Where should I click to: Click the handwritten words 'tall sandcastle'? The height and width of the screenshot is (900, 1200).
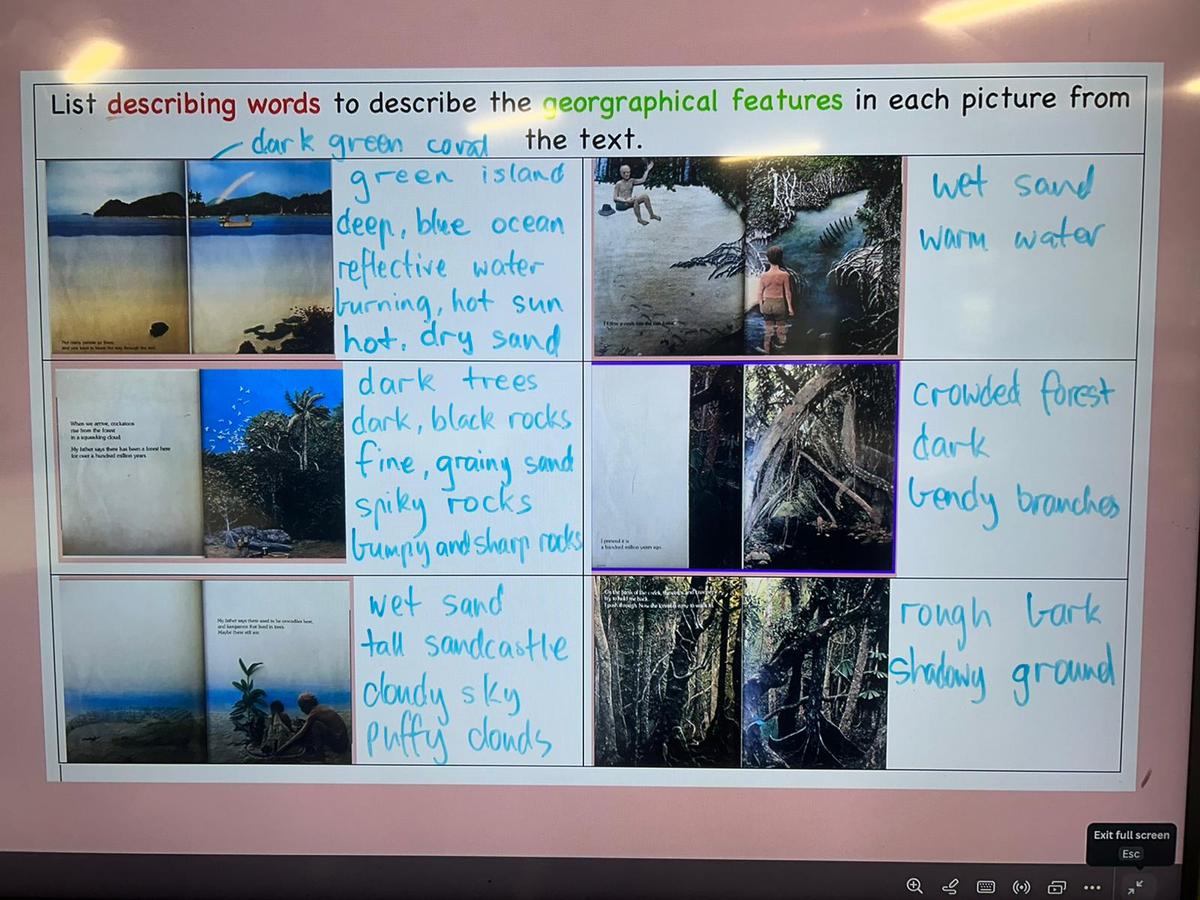coord(464,647)
